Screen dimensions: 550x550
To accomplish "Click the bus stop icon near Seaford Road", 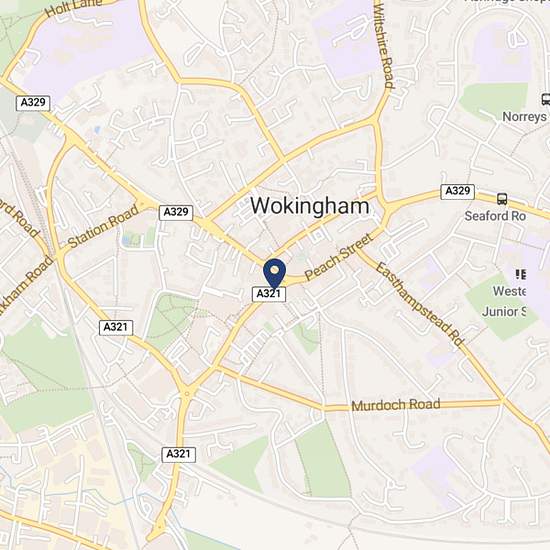I will (x=502, y=199).
